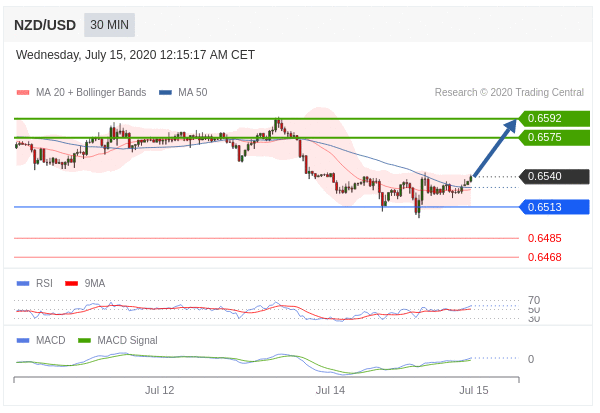Click the MA 50 blue legend swatch
Image resolution: width=600 pixels, height=413 pixels.
point(165,93)
